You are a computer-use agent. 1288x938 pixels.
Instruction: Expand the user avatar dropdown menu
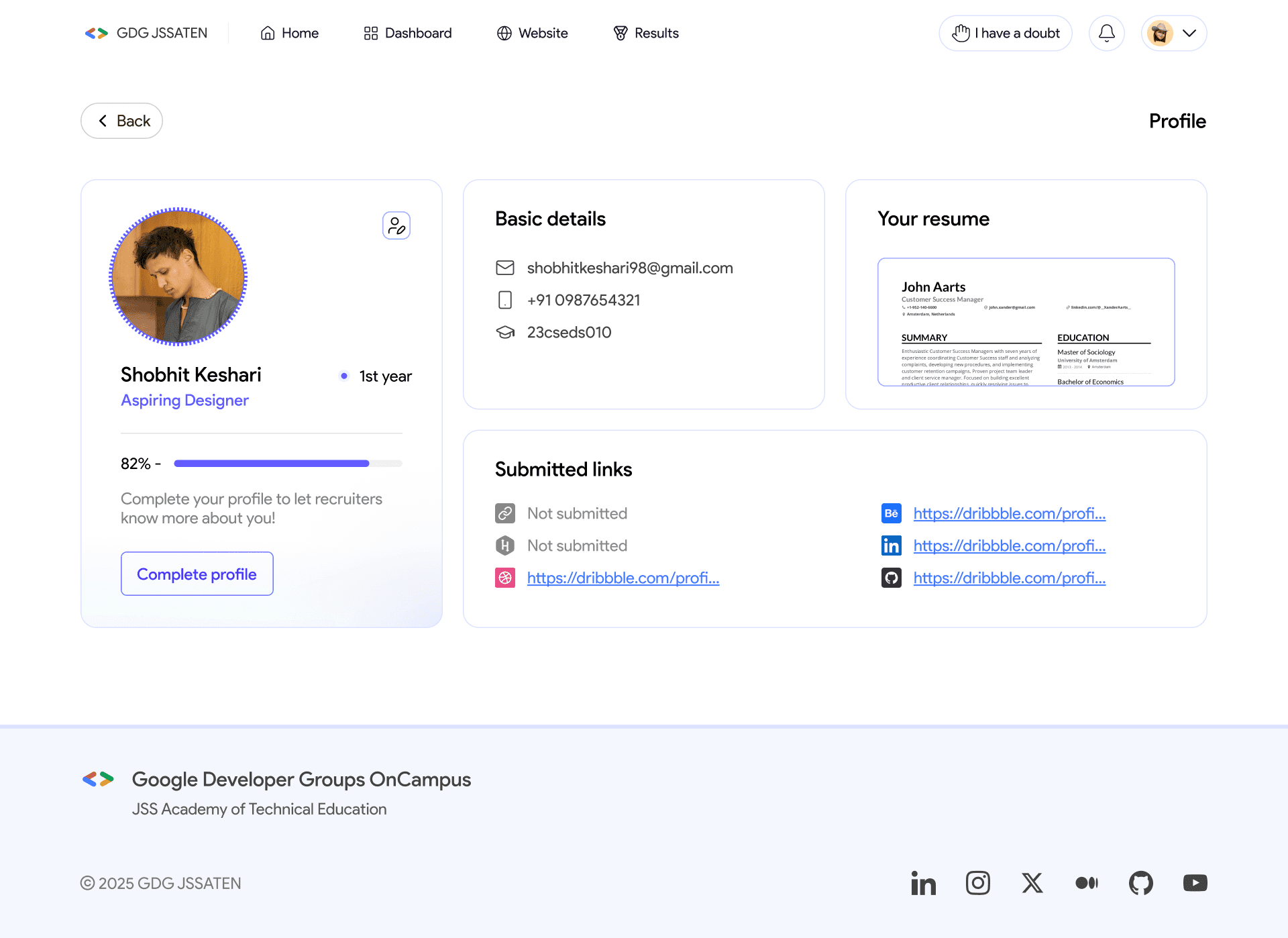click(1174, 33)
